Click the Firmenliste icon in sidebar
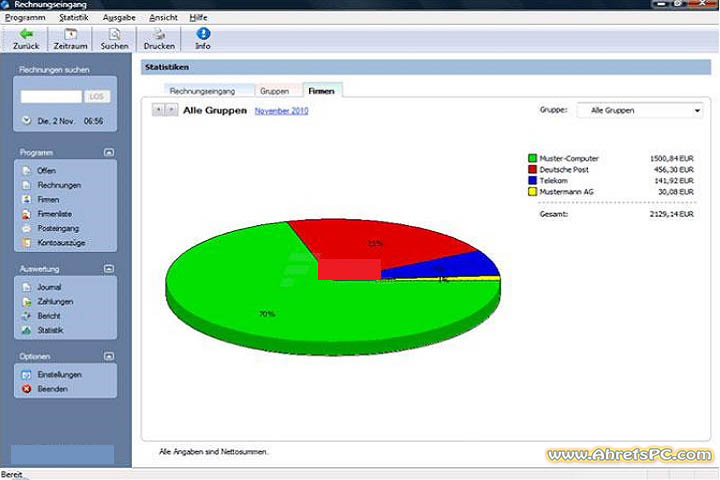 click(x=27, y=214)
